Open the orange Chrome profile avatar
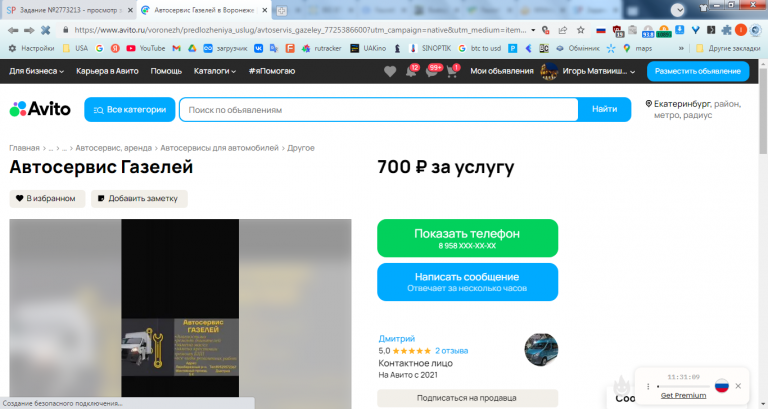Viewport: 768px width, 409px height. click(741, 30)
